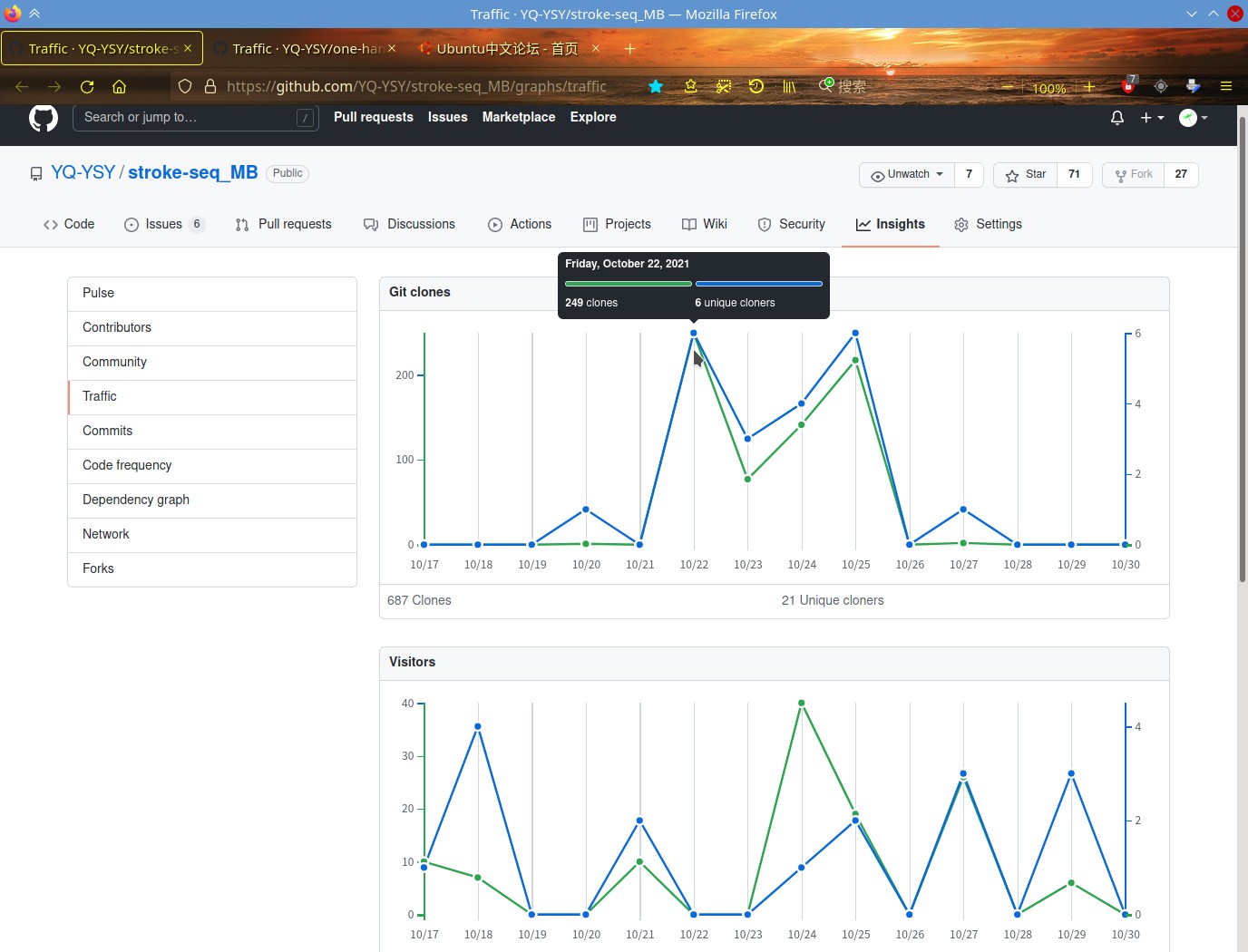Image resolution: width=1248 pixels, height=952 pixels.
Task: Reload the current page
Action: 87,87
